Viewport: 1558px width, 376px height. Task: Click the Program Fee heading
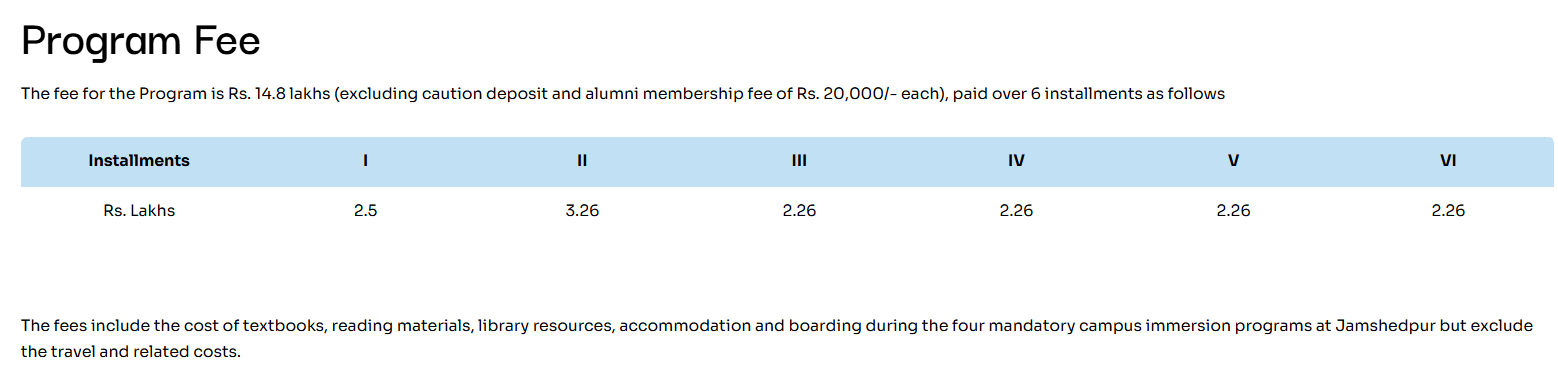pyautogui.click(x=140, y=41)
